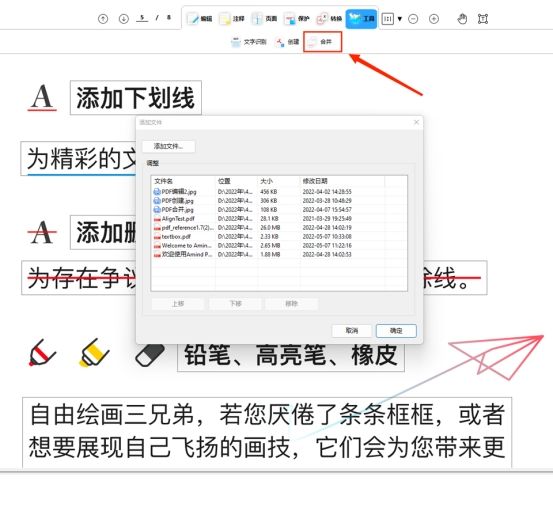Screen dimensions: 553x507
Task: Click the 456 KB size cell
Action: [x=269, y=192]
